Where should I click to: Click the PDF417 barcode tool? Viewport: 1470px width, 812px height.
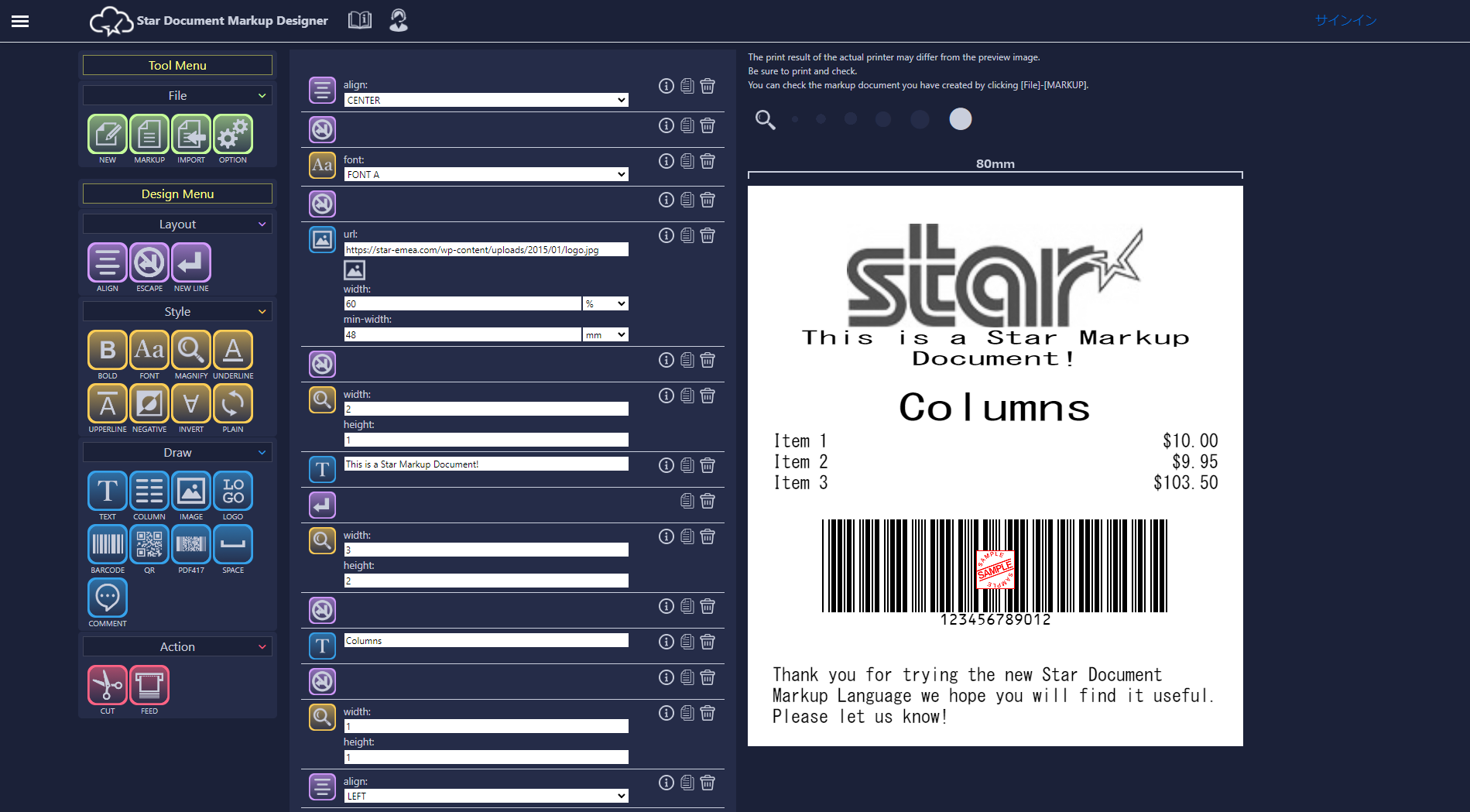click(x=191, y=544)
